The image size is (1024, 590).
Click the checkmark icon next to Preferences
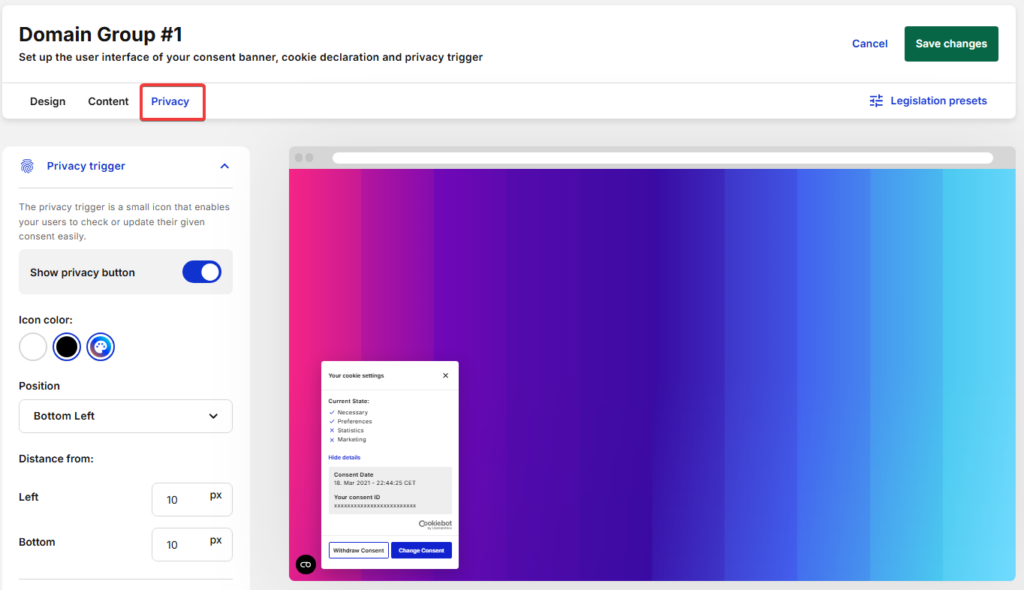point(331,421)
